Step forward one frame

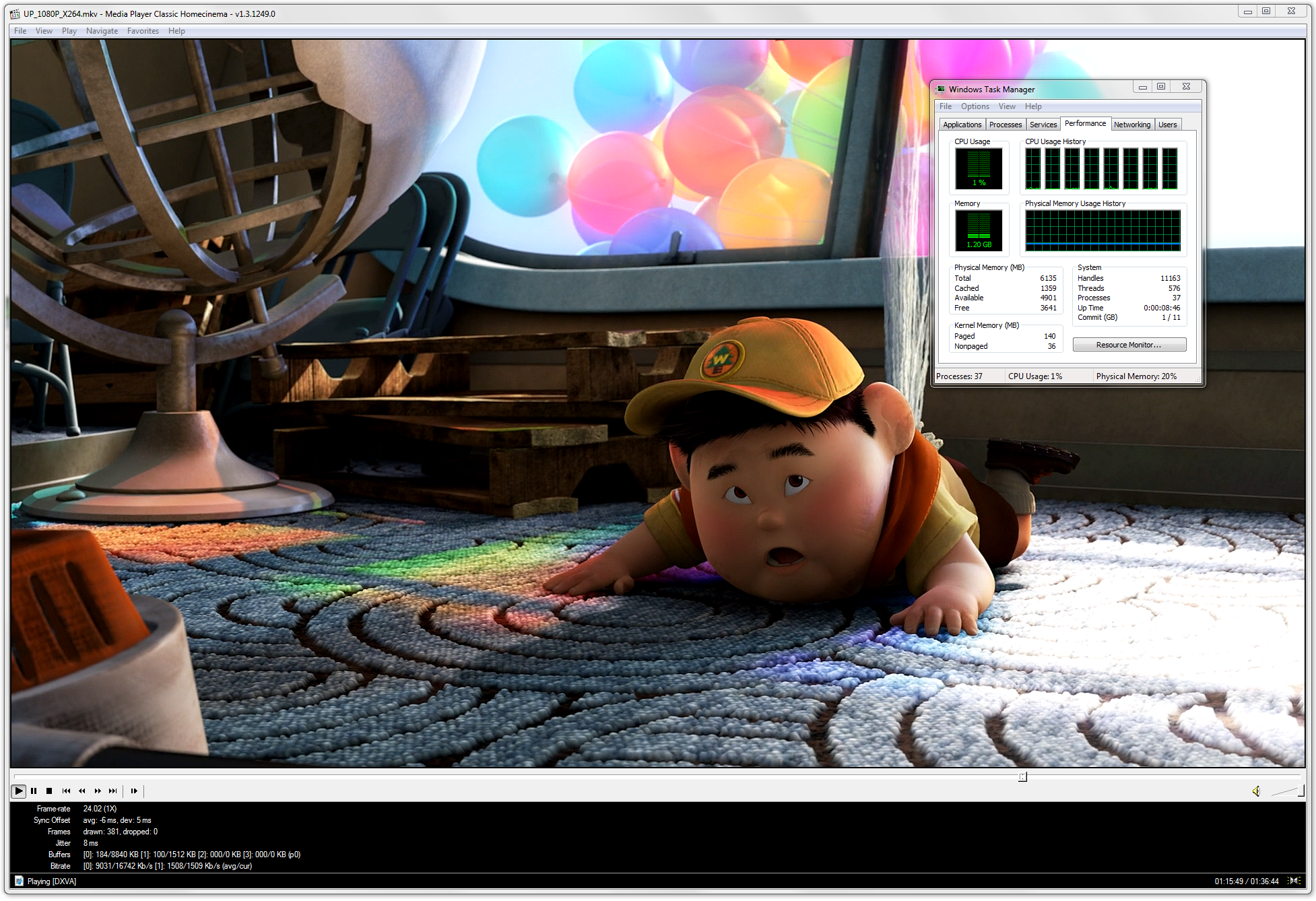point(134,791)
